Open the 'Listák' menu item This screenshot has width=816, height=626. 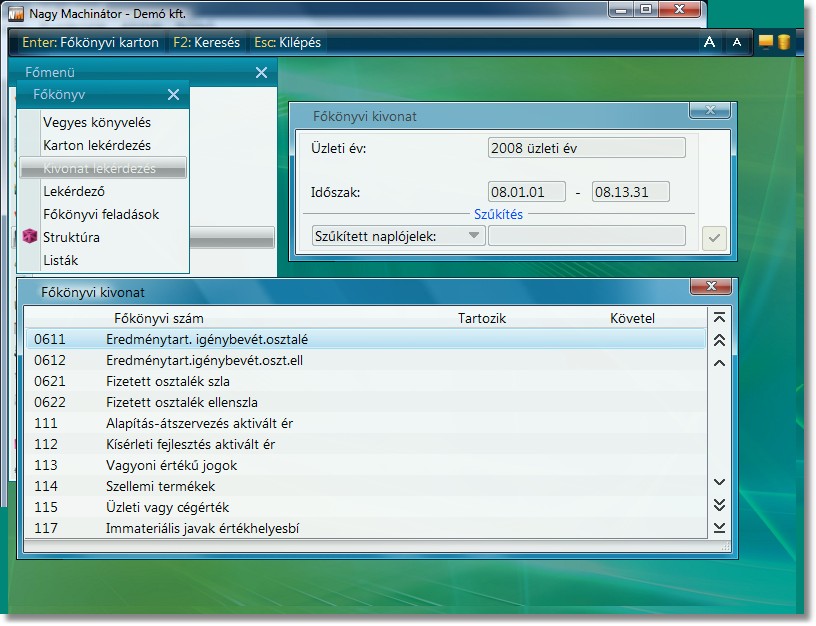[x=61, y=260]
